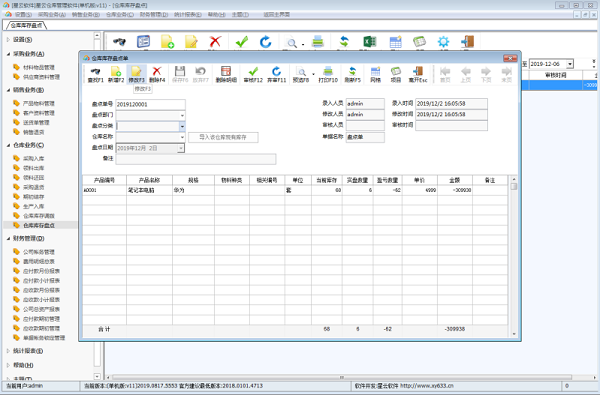The width and height of the screenshot is (600, 395).
Task: Click the Excel export icon in main toolbar
Action: click(370, 41)
